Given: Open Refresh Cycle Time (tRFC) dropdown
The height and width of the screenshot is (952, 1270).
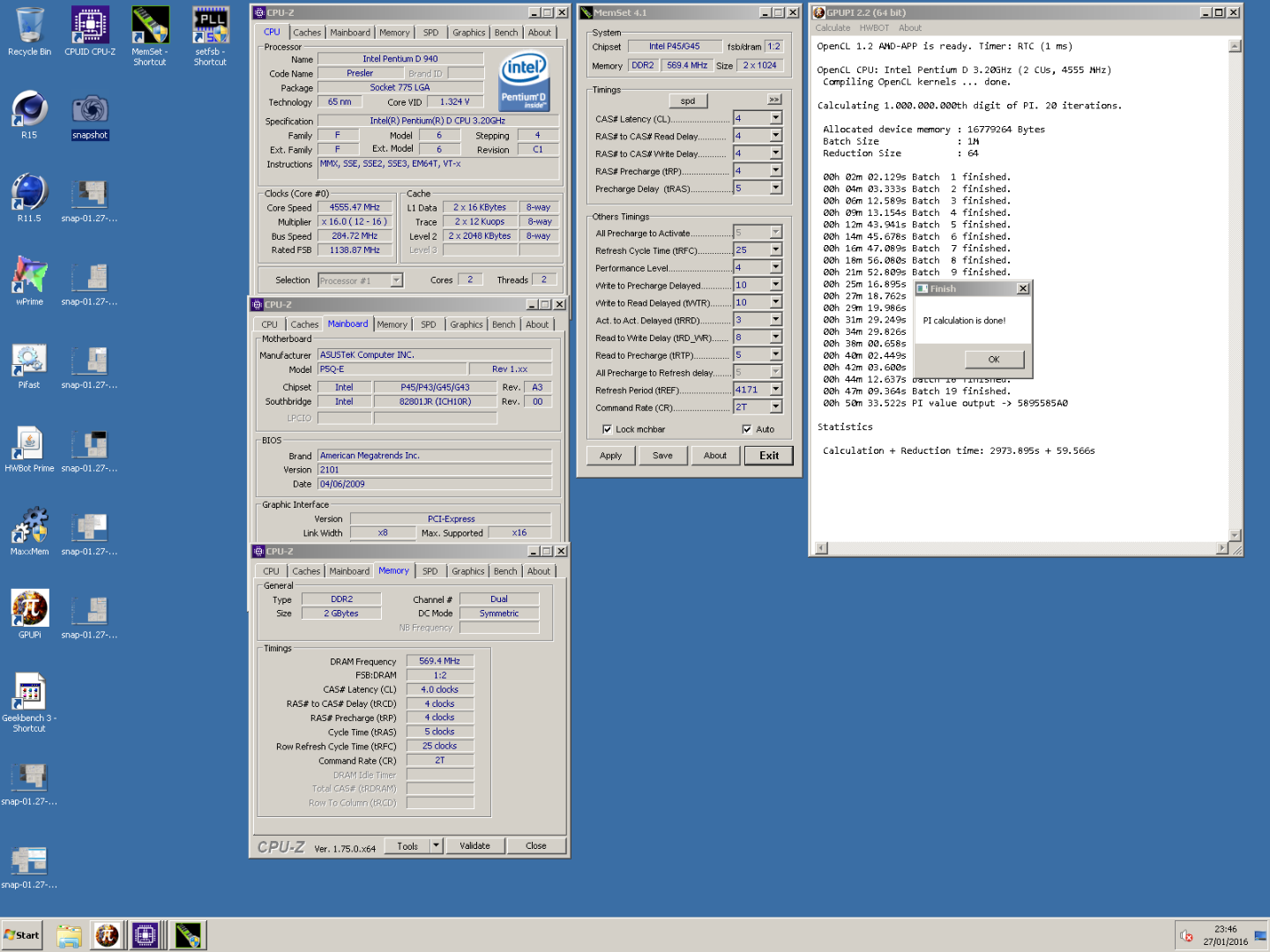Looking at the screenshot, I should (x=776, y=249).
